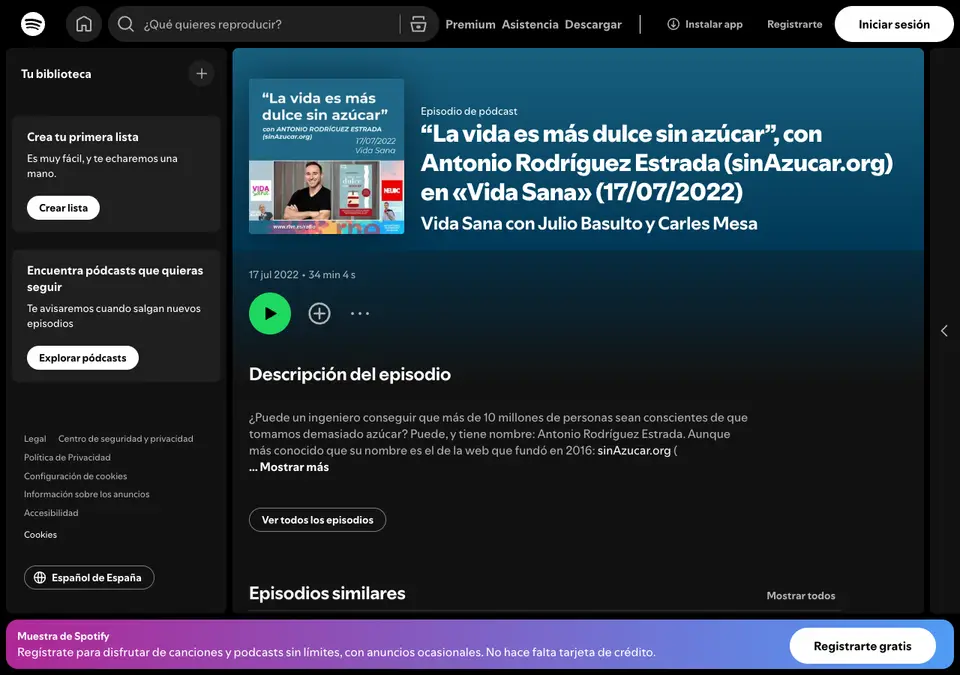Open the Español de España language selector
Viewport: 960px width, 675px height.
pos(89,578)
